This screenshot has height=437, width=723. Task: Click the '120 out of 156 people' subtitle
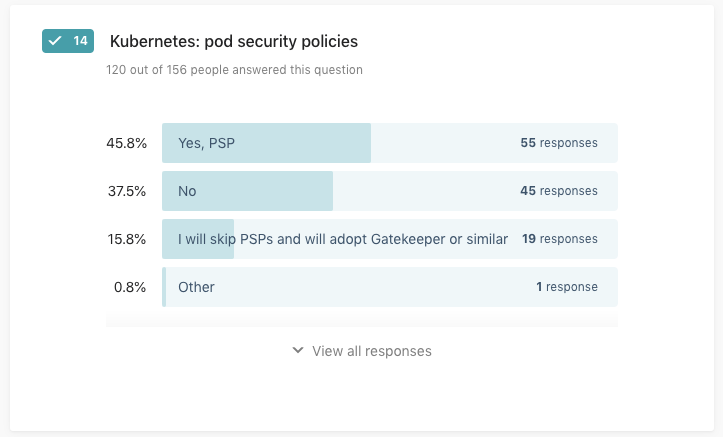234,70
